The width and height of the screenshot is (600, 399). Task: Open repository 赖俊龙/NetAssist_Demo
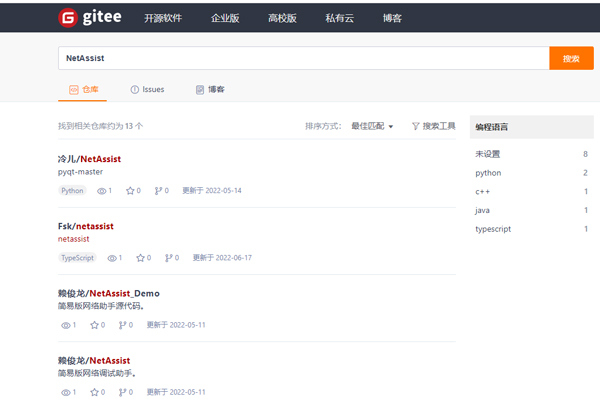[109, 293]
